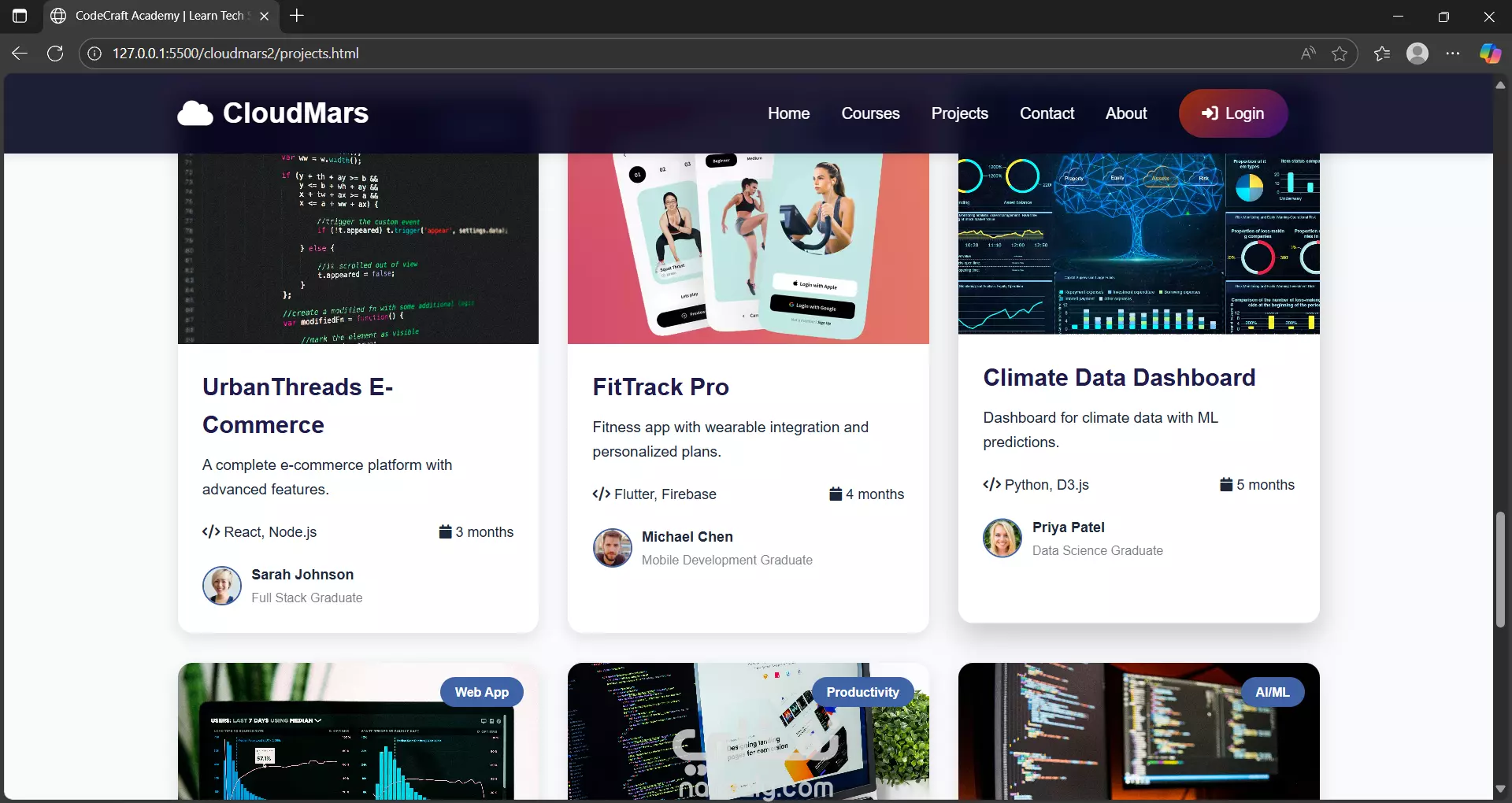Click calendar icon beside 4 months

click(836, 494)
